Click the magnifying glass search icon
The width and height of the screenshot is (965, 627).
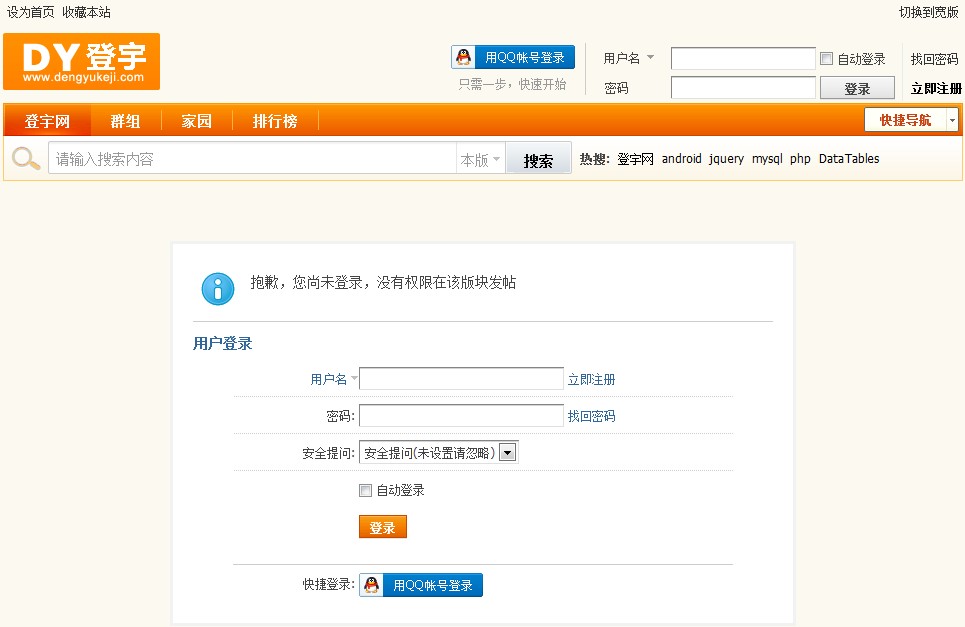24,158
